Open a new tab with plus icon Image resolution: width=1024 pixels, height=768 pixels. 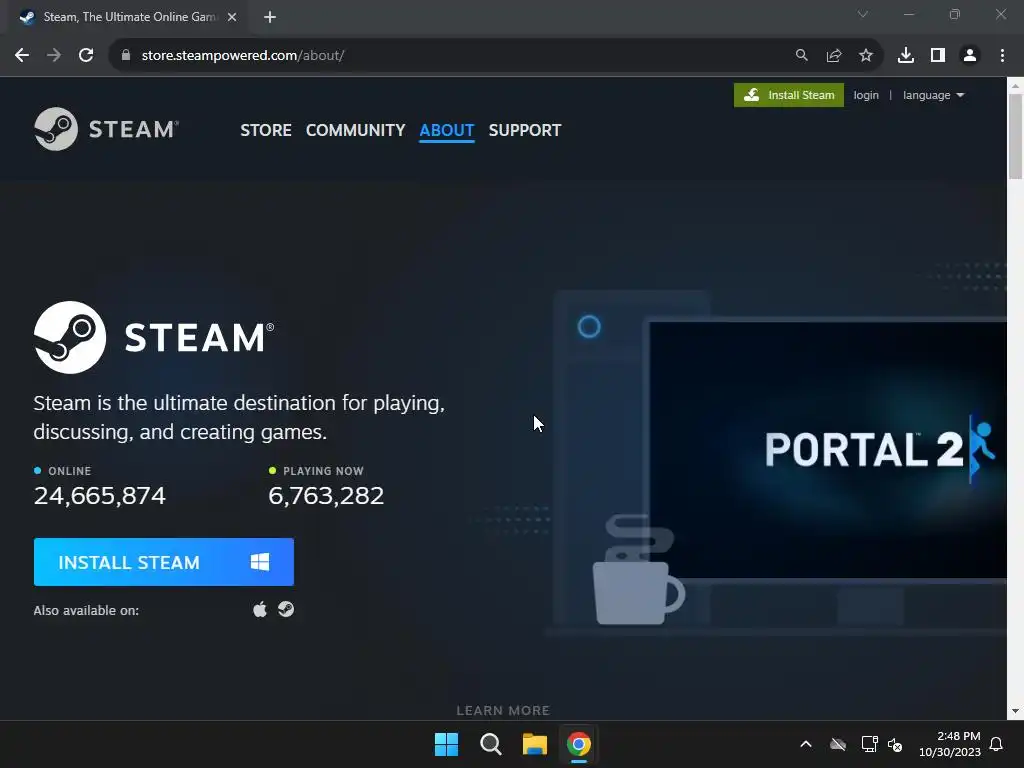pyautogui.click(x=270, y=17)
